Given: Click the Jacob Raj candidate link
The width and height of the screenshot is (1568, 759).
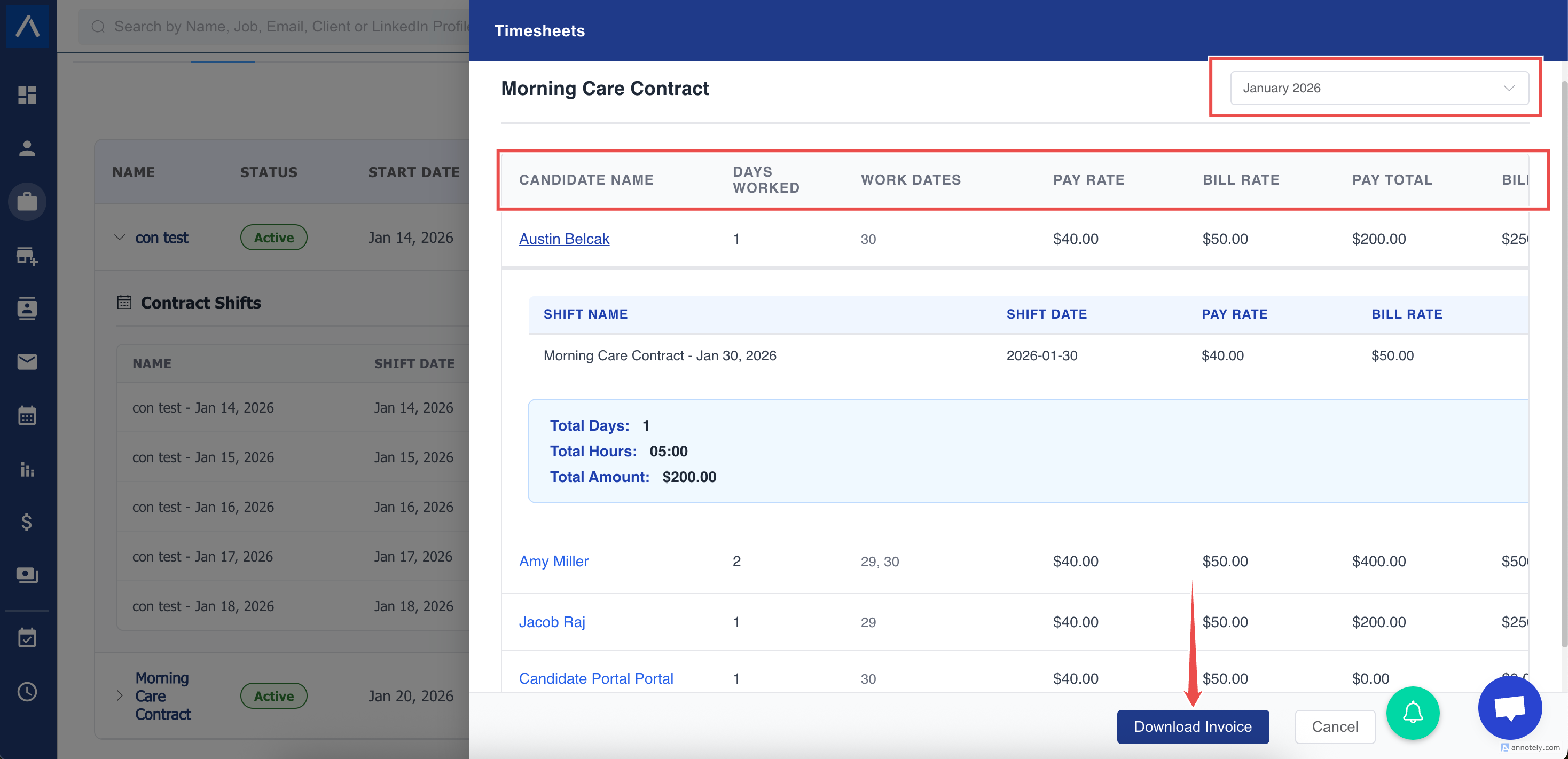Looking at the screenshot, I should [552, 621].
